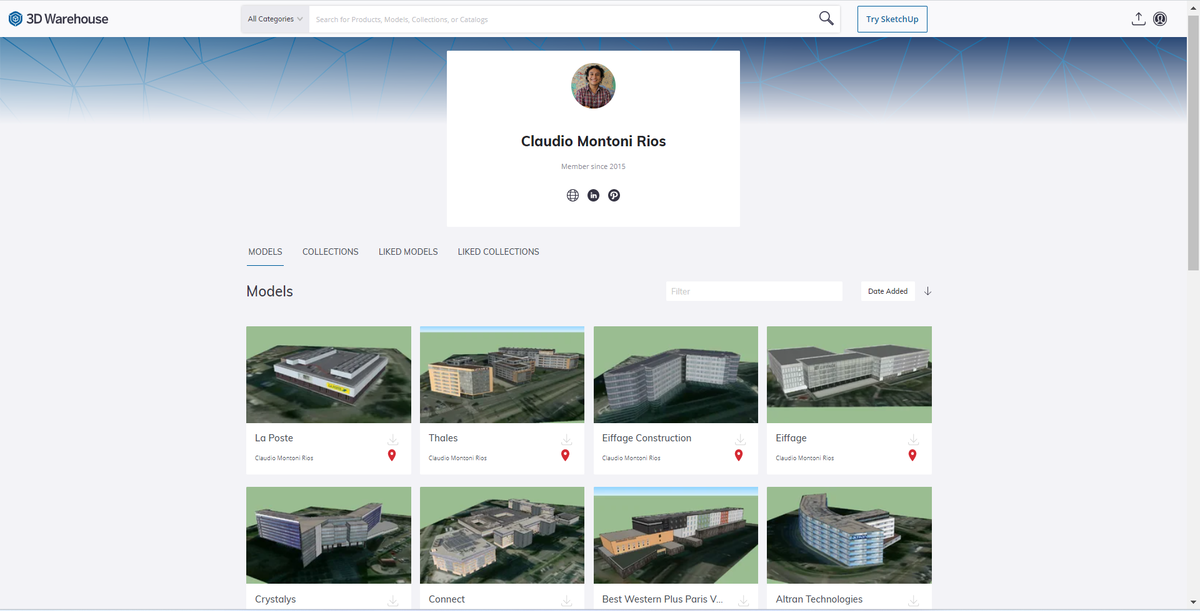The image size is (1200, 611).
Task: Open the Eiffage model thumbnail
Action: [849, 374]
